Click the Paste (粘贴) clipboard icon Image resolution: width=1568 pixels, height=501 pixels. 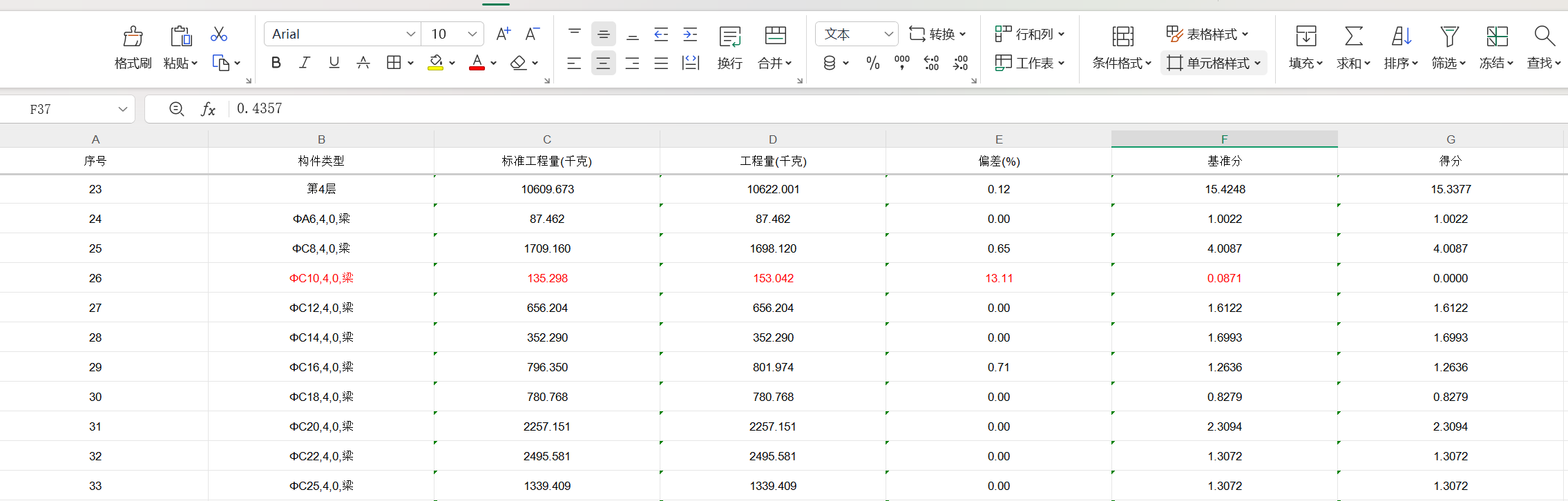[x=180, y=35]
